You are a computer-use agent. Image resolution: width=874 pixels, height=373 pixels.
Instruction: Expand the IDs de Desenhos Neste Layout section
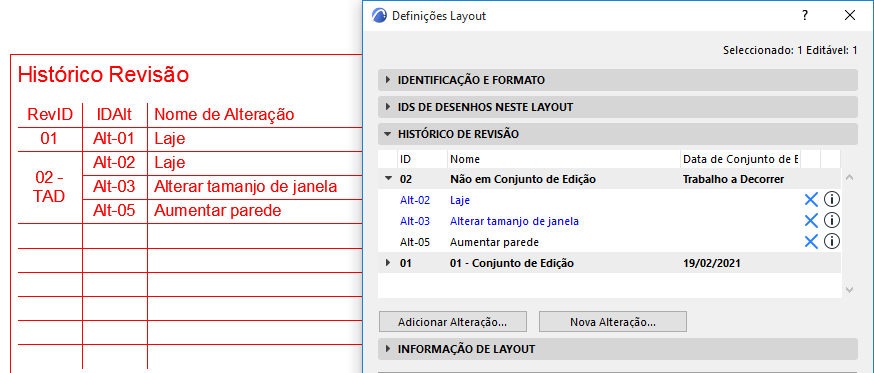tap(618, 107)
